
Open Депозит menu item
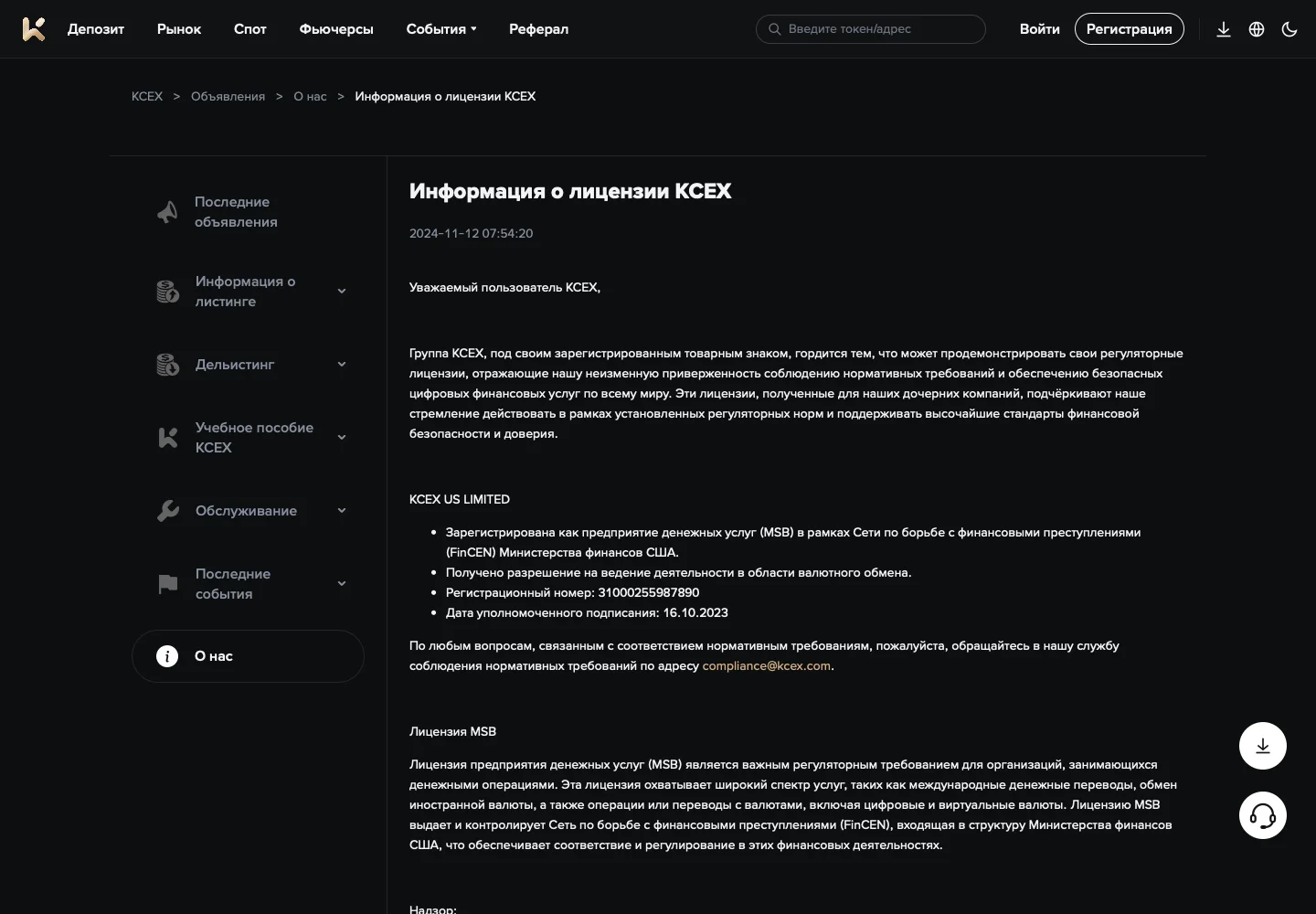[x=96, y=29]
